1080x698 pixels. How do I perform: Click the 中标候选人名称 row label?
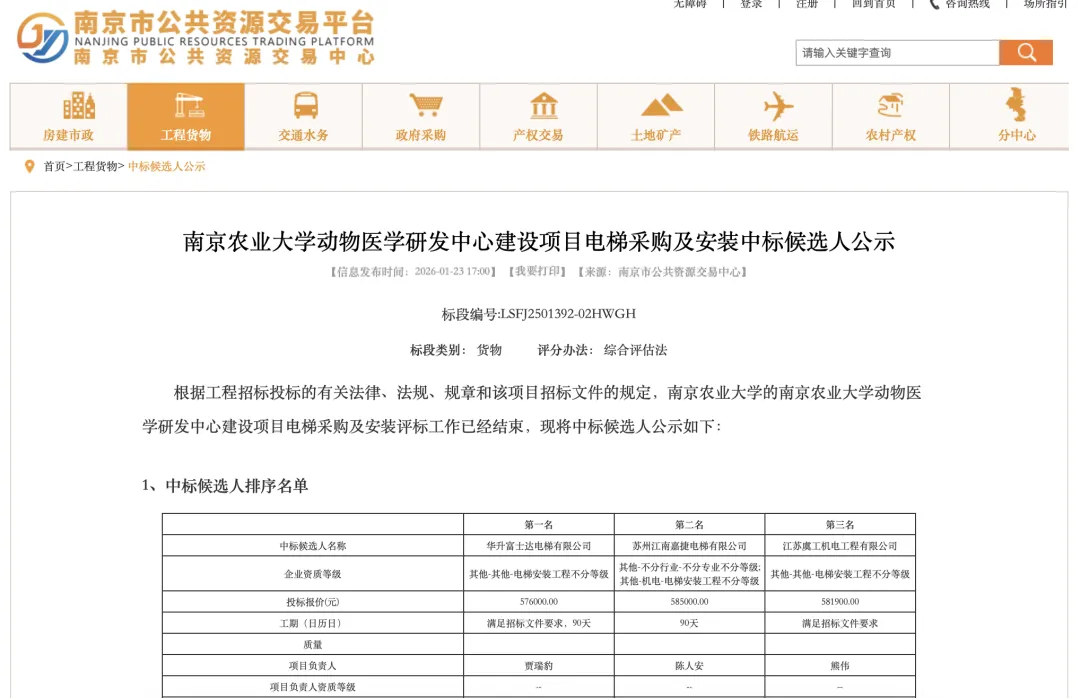(313, 546)
